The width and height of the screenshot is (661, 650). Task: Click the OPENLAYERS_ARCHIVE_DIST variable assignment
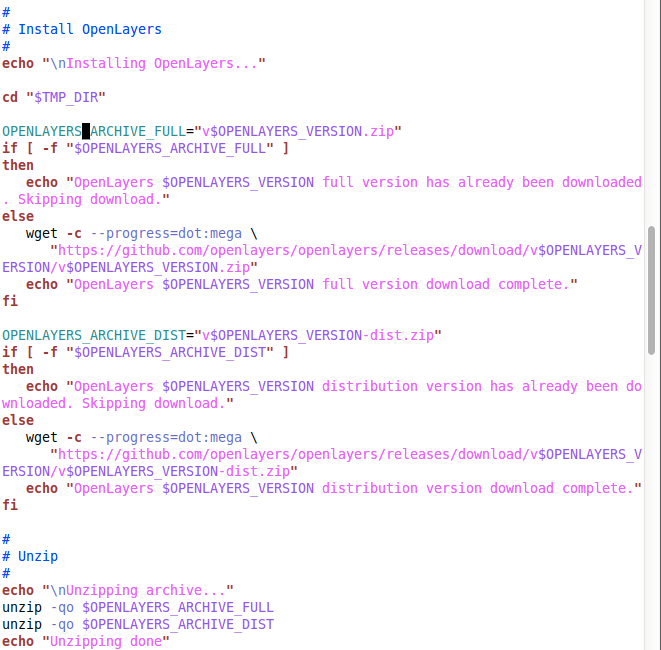point(222,336)
